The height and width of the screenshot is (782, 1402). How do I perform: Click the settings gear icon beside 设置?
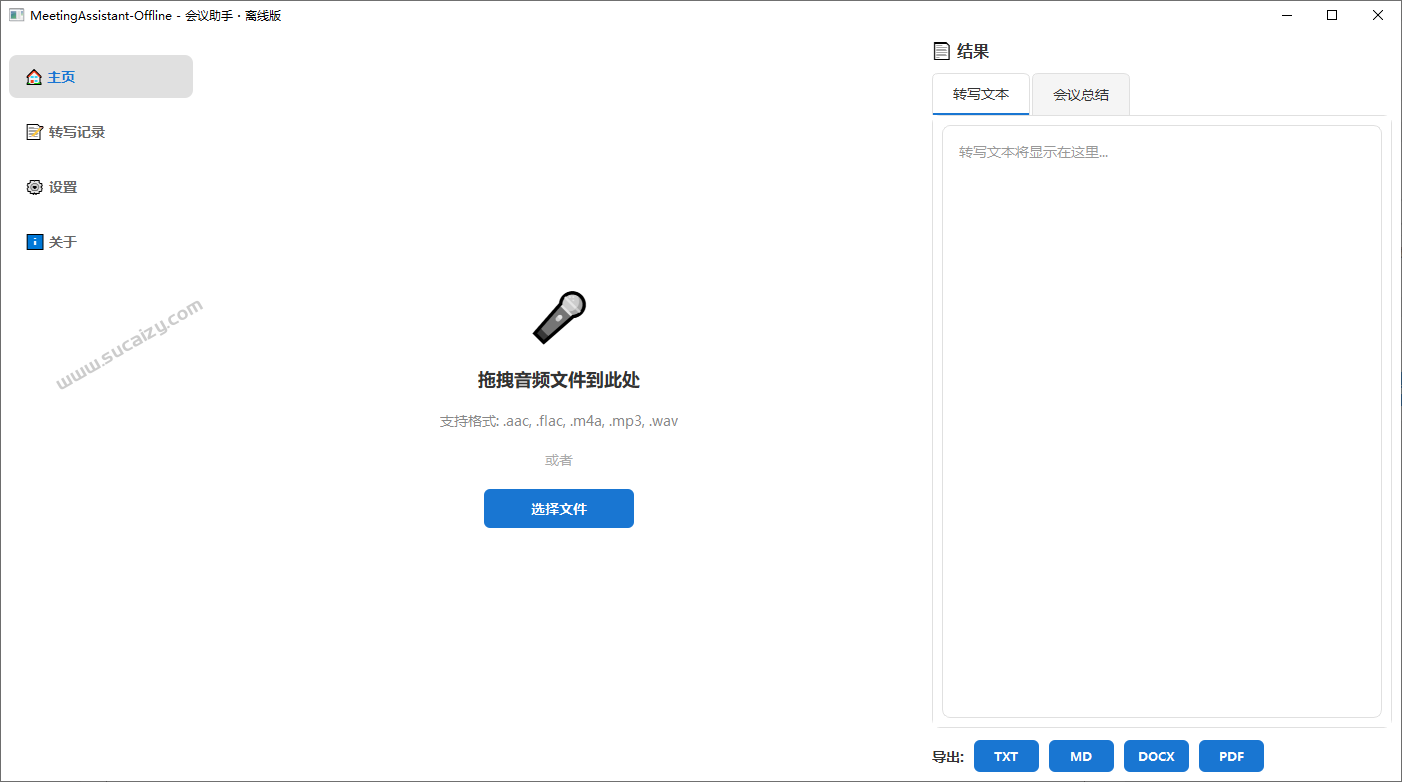pos(34,186)
